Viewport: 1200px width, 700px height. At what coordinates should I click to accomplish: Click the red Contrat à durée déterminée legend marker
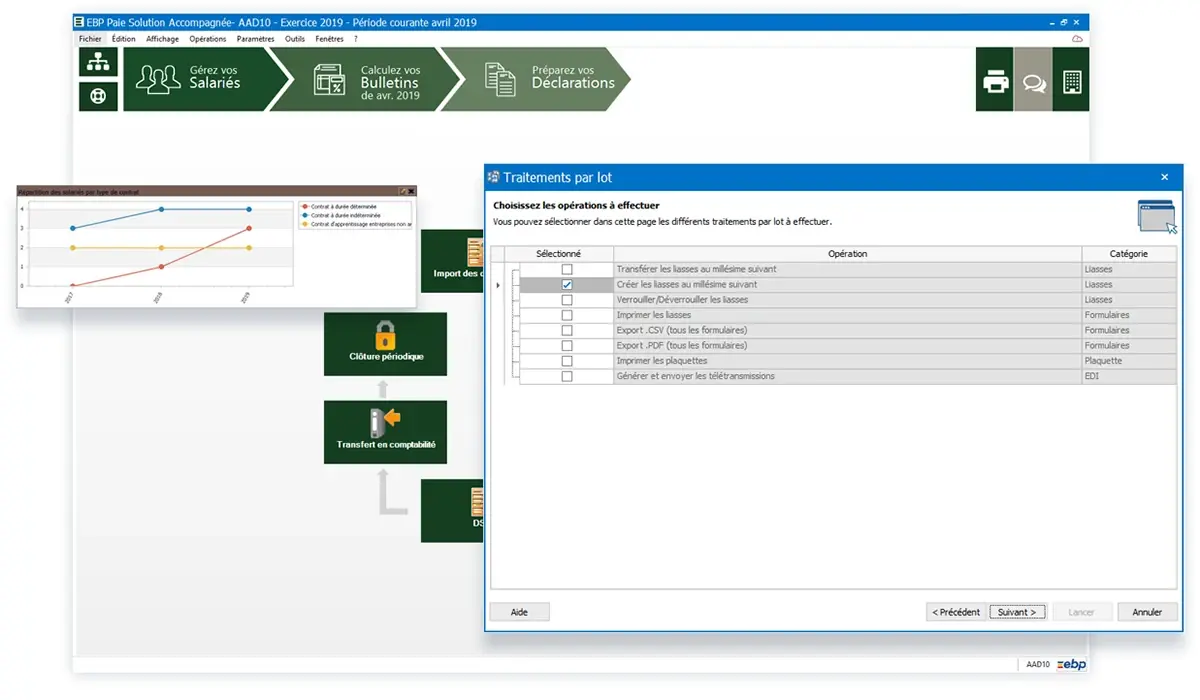click(x=305, y=206)
